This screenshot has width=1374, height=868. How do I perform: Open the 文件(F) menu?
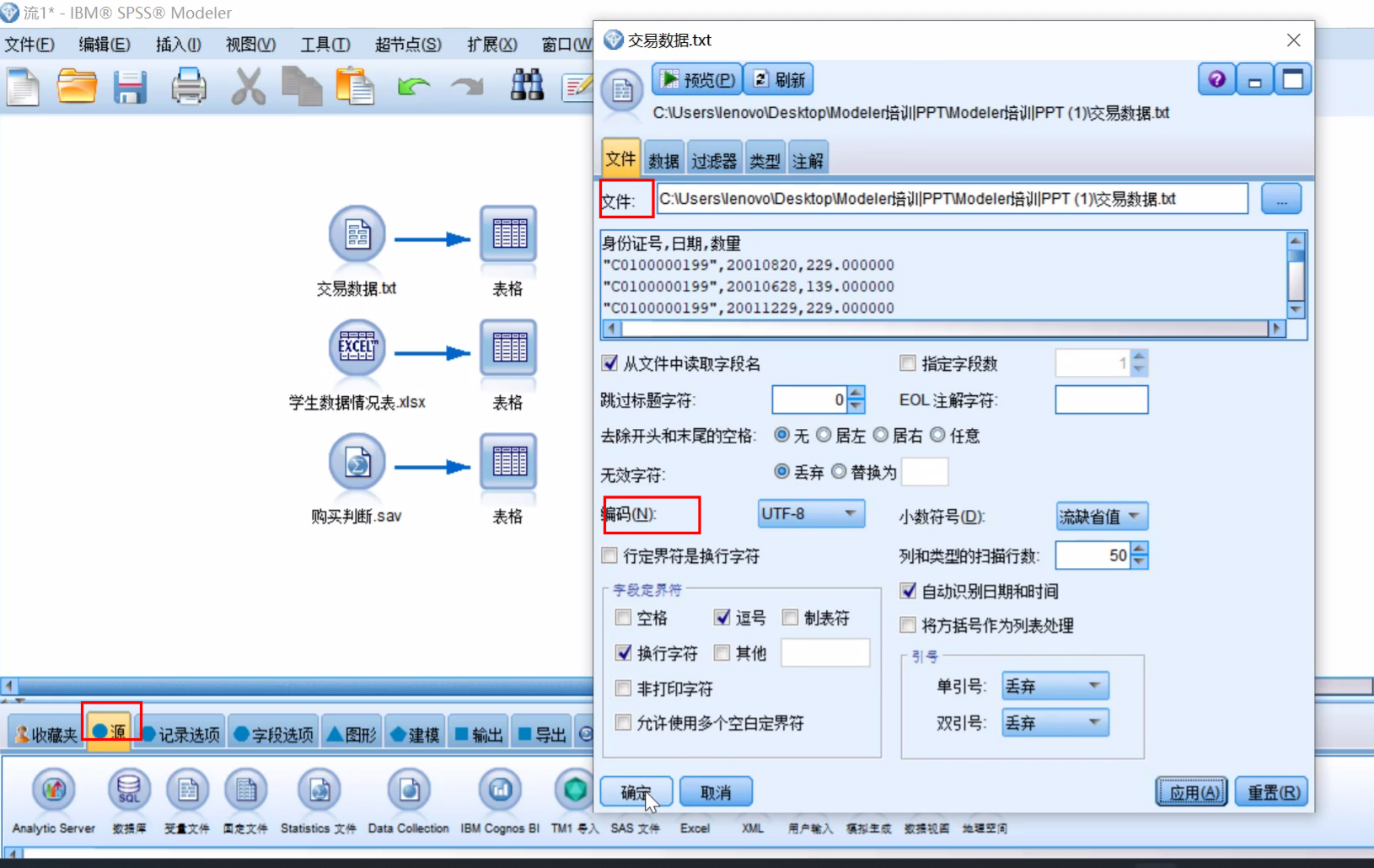coord(30,45)
